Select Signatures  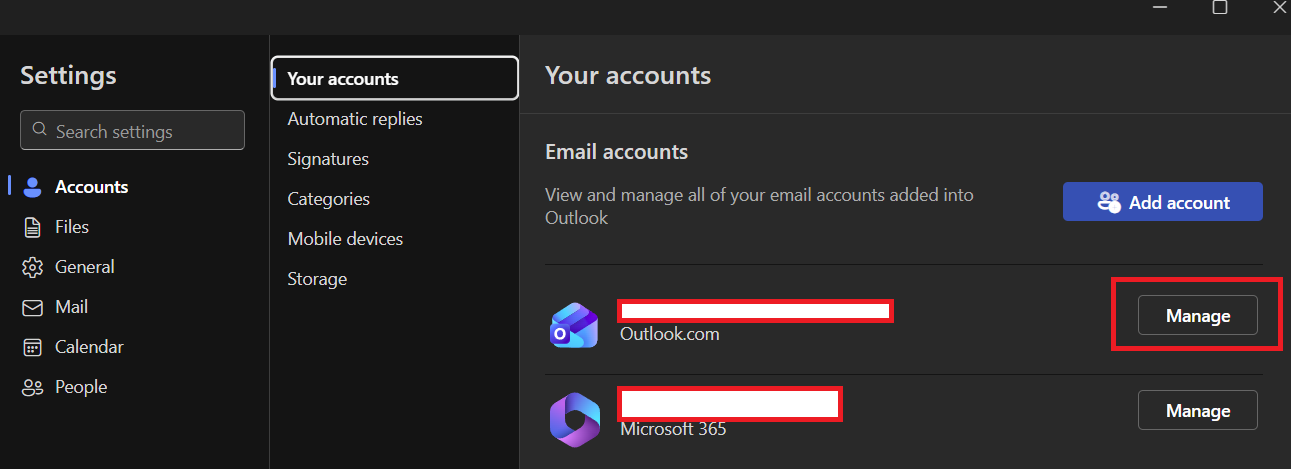pos(328,159)
